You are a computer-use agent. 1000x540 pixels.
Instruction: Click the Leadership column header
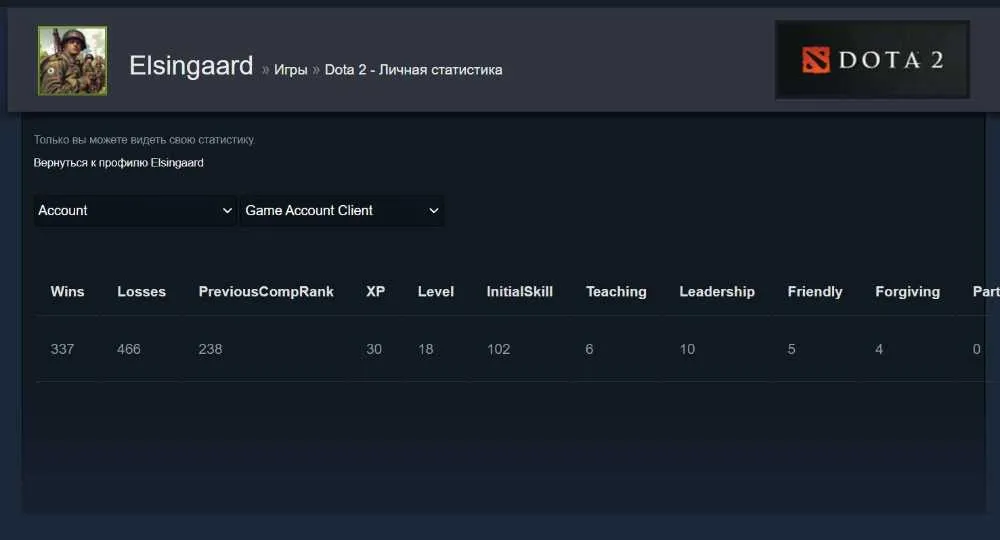pyautogui.click(x=717, y=291)
